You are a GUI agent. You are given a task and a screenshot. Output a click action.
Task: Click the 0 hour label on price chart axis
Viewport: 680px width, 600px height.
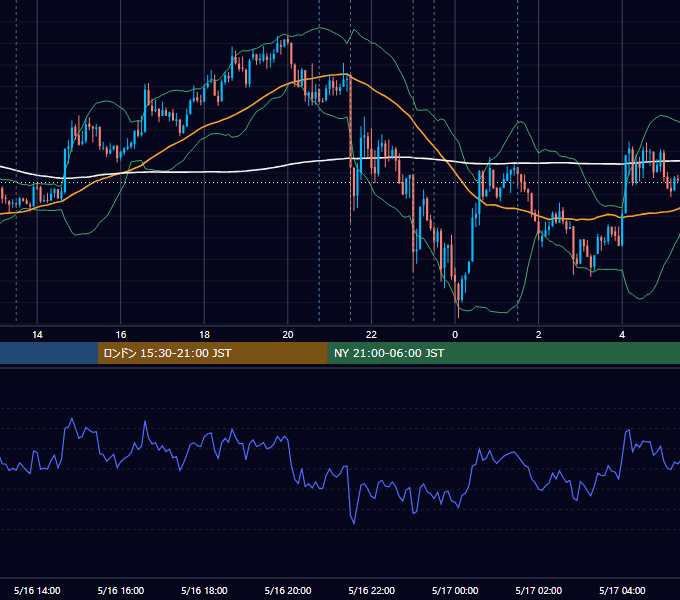[x=455, y=335]
